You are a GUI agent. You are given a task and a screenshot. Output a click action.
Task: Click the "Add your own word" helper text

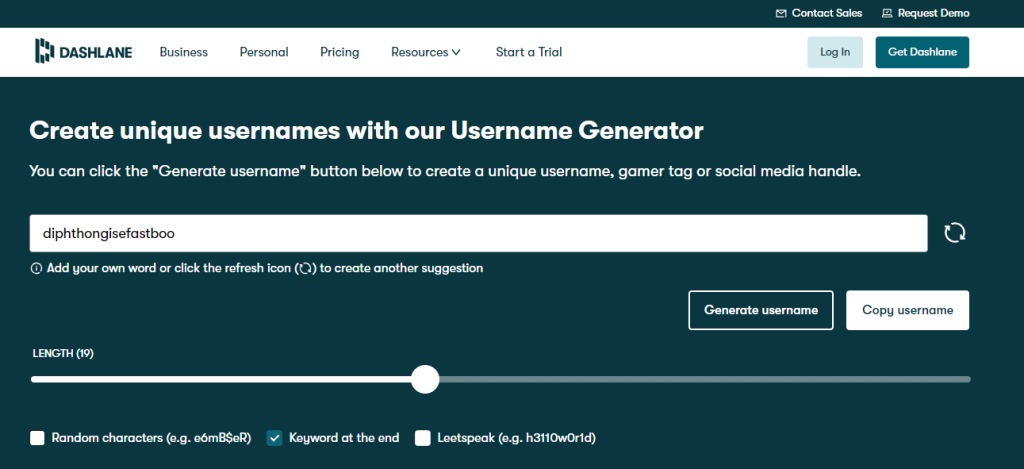click(265, 268)
